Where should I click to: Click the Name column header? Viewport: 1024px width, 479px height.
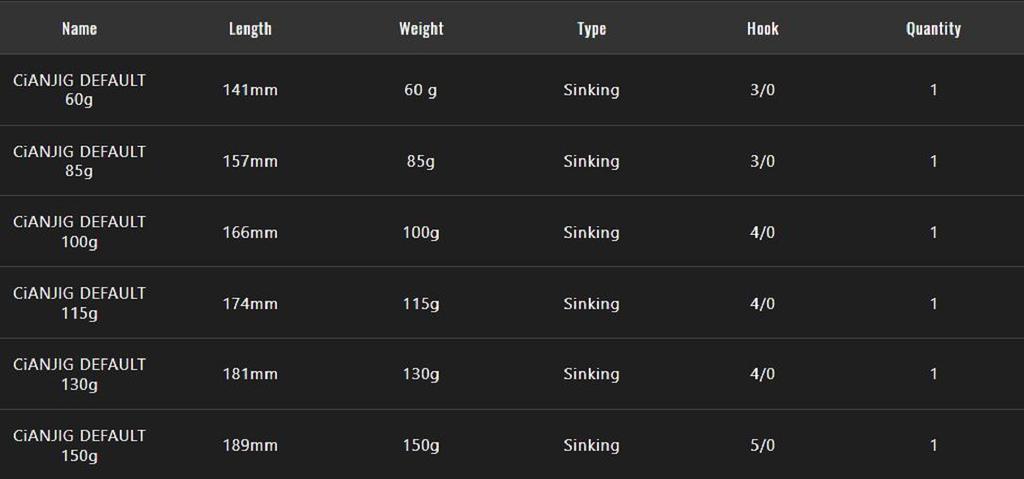click(79, 29)
